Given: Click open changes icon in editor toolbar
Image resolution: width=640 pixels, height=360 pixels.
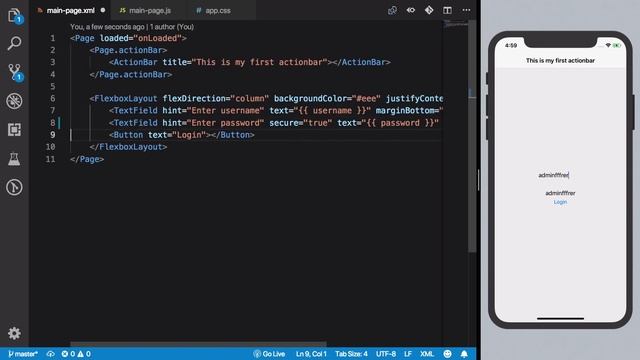Looking at the screenshot, I should coord(392,10).
